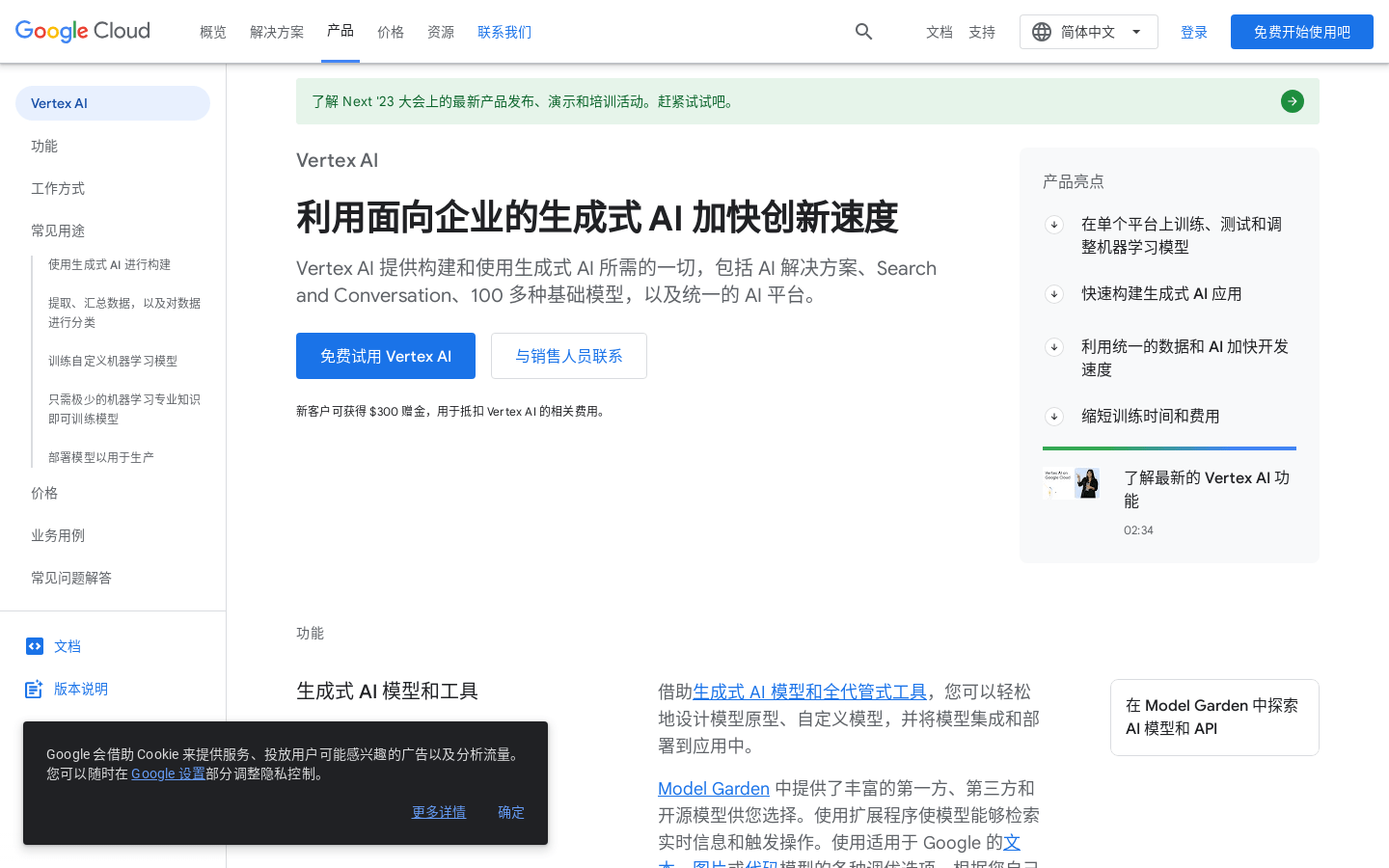Click the Next '23 announcement banner text
Screen dimensions: 1389x868
525,101
